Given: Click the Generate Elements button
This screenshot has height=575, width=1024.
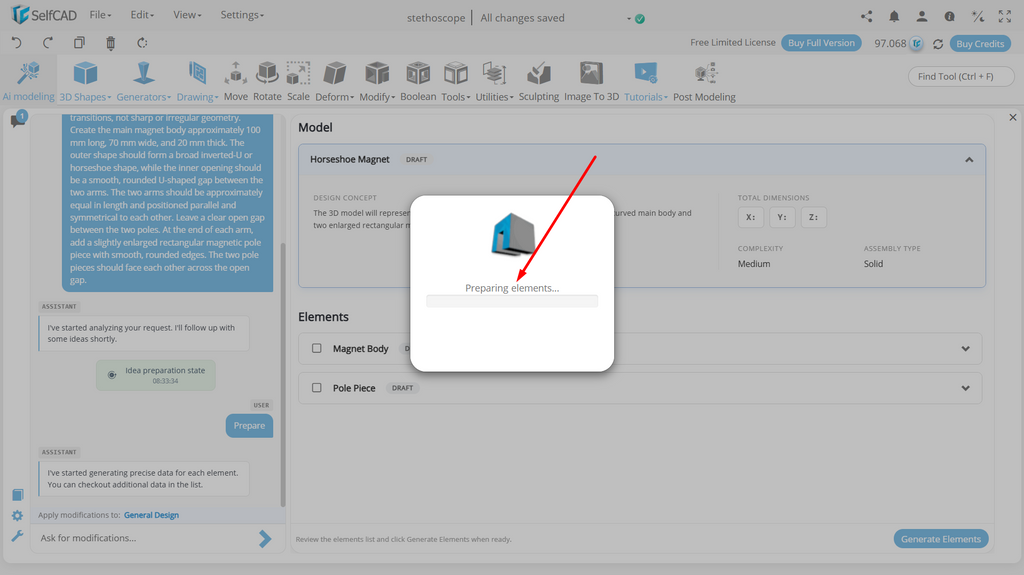Looking at the screenshot, I should pyautogui.click(x=940, y=539).
